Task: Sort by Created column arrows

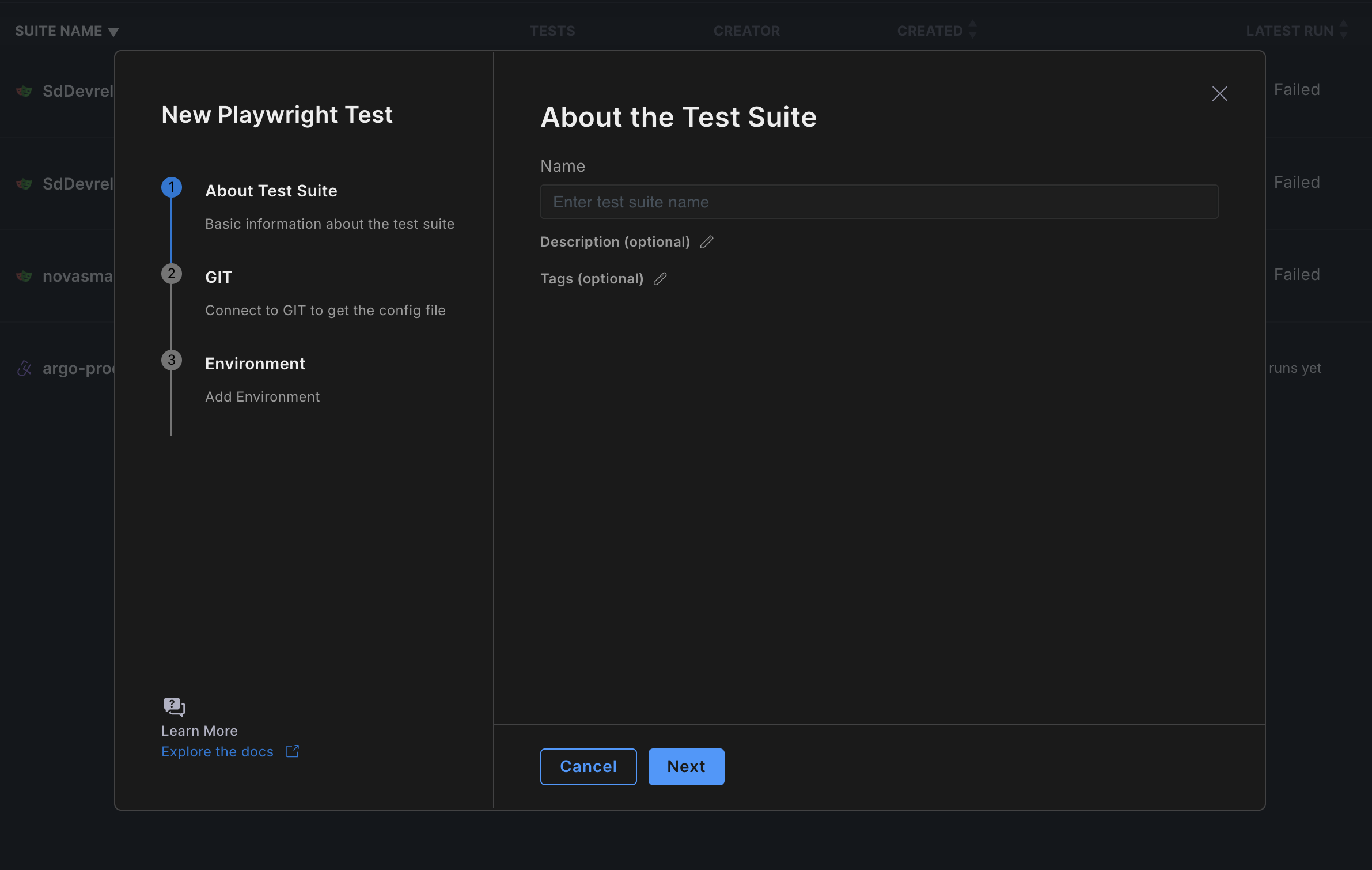Action: 972,29
